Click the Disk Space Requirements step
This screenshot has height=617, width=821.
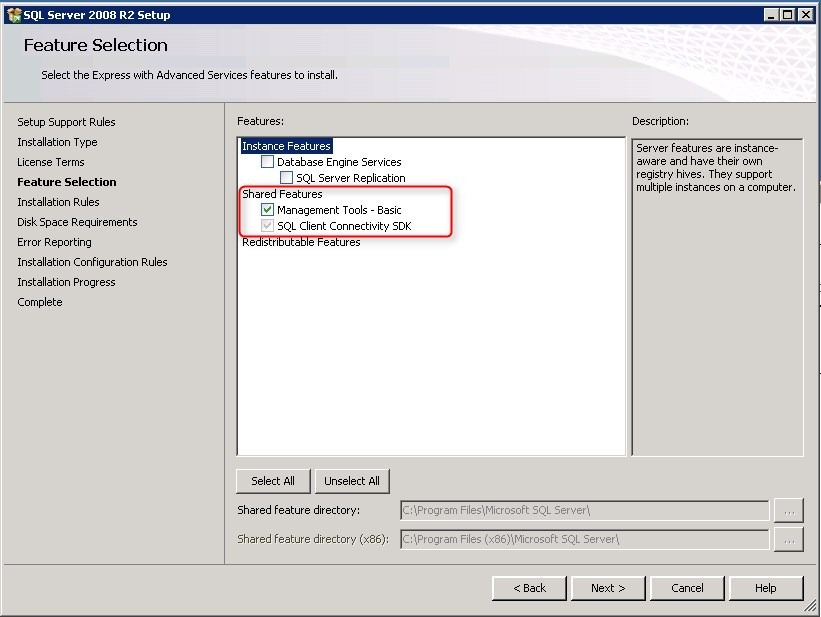click(x=77, y=222)
